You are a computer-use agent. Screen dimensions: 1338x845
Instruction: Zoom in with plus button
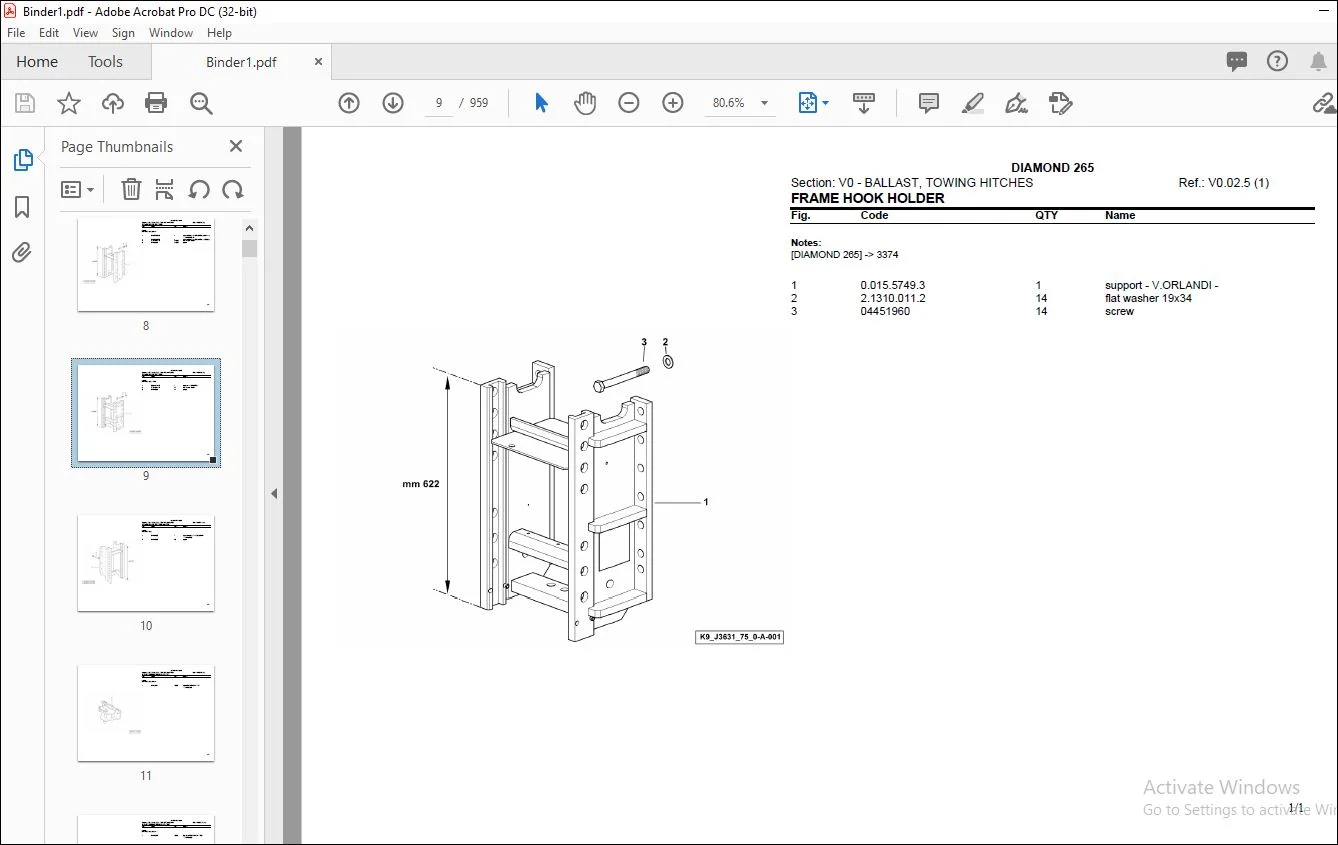coord(673,103)
